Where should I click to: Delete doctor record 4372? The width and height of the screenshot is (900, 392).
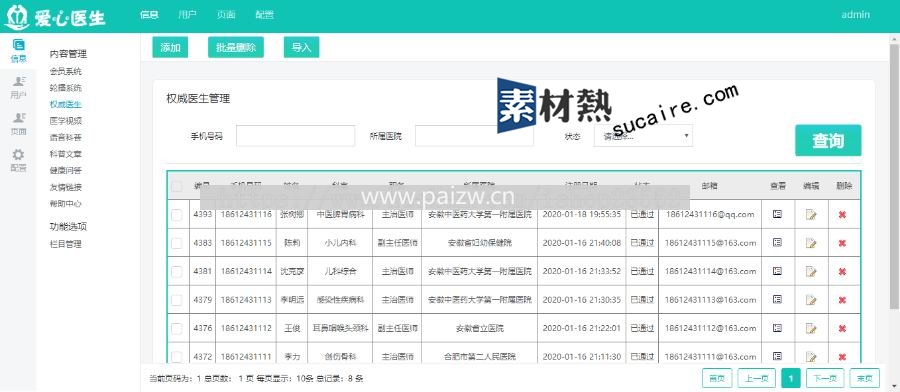(x=842, y=357)
